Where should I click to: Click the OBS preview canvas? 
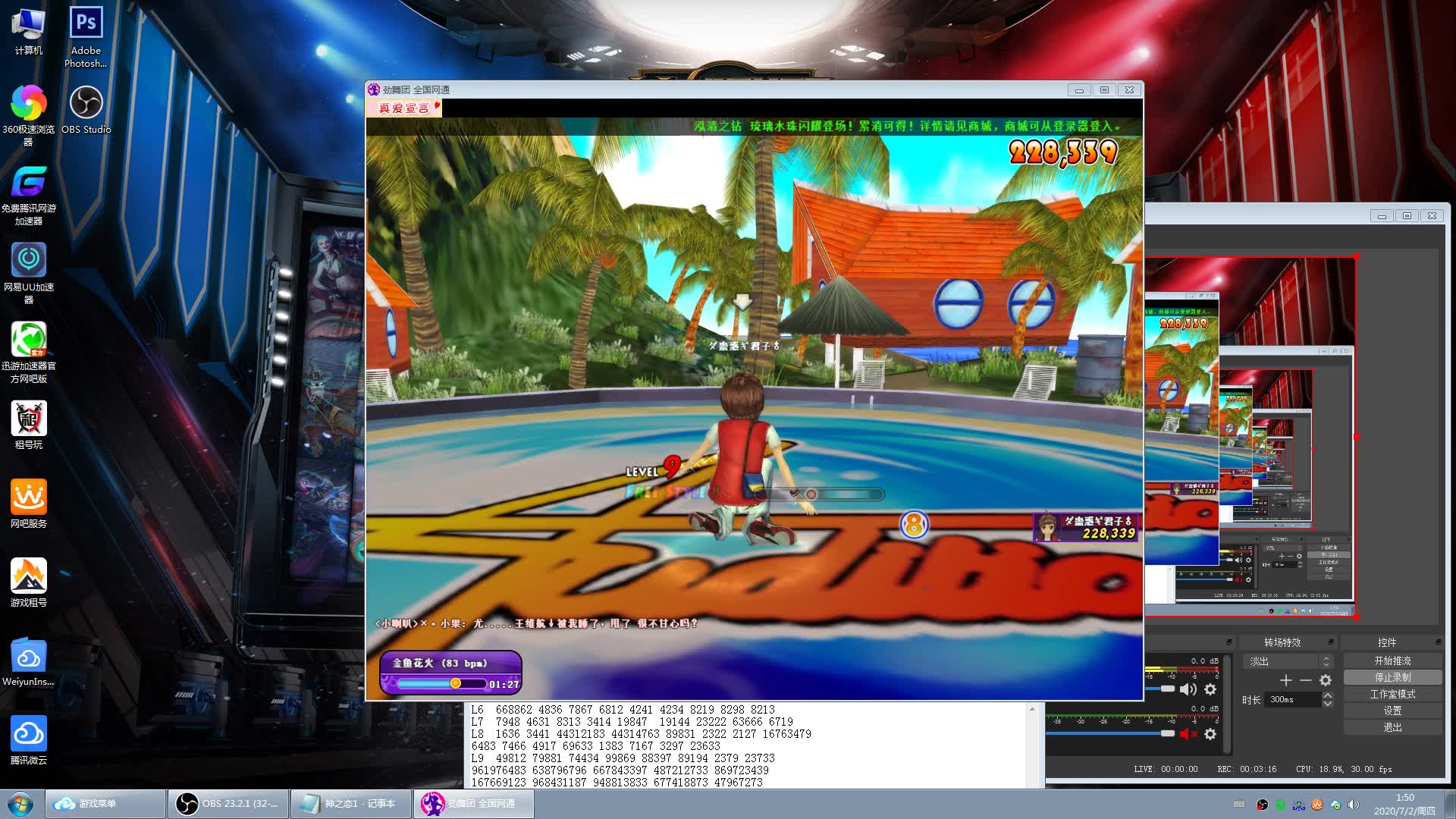[1250, 438]
